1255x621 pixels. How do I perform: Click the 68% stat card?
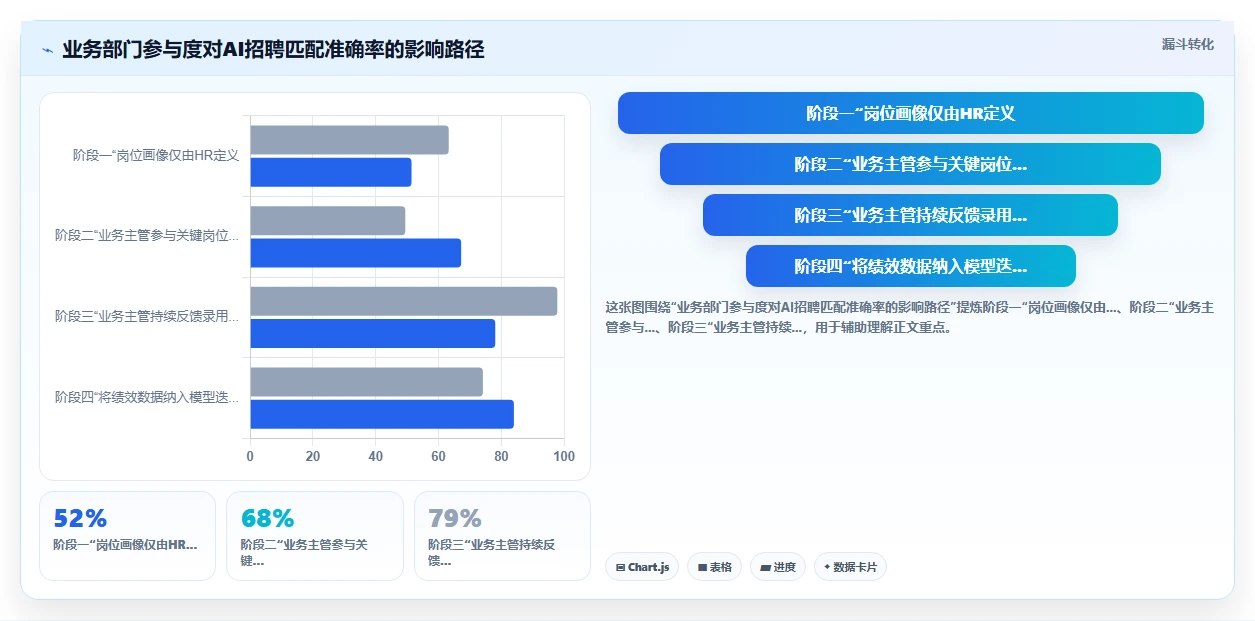tap(315, 536)
